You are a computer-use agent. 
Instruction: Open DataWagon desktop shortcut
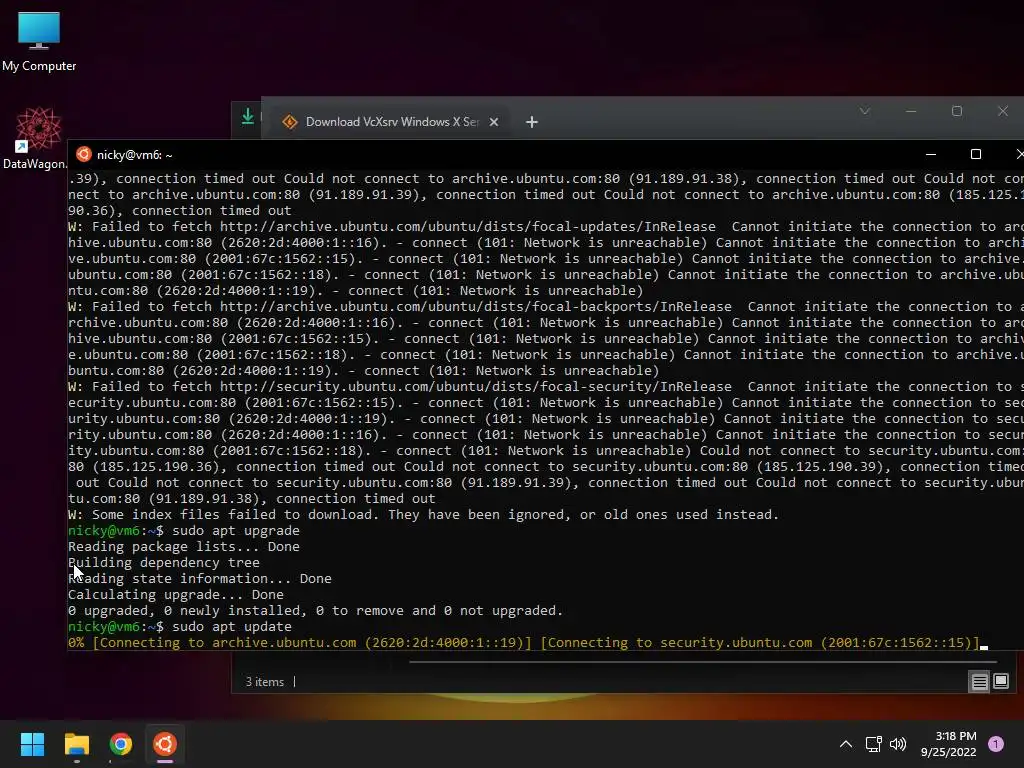coord(36,138)
